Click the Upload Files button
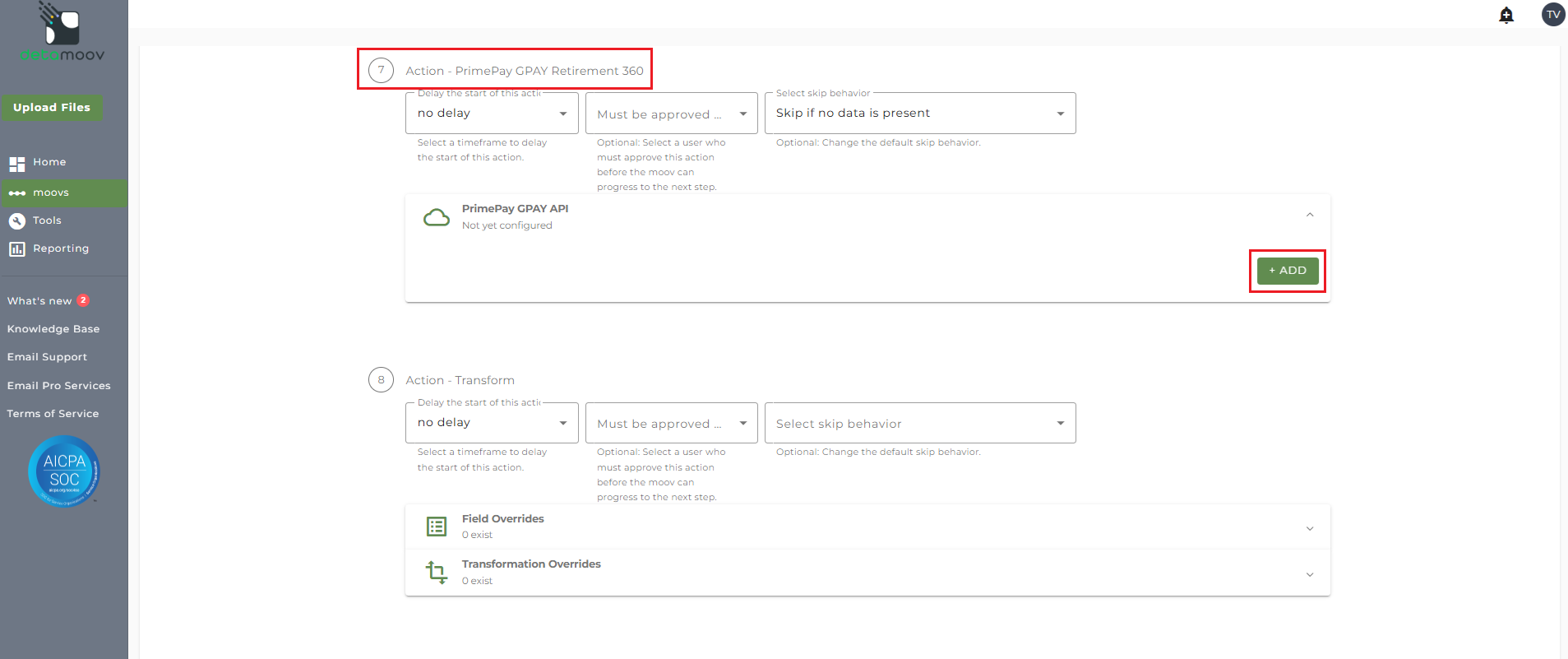The width and height of the screenshot is (1568, 659). click(52, 108)
